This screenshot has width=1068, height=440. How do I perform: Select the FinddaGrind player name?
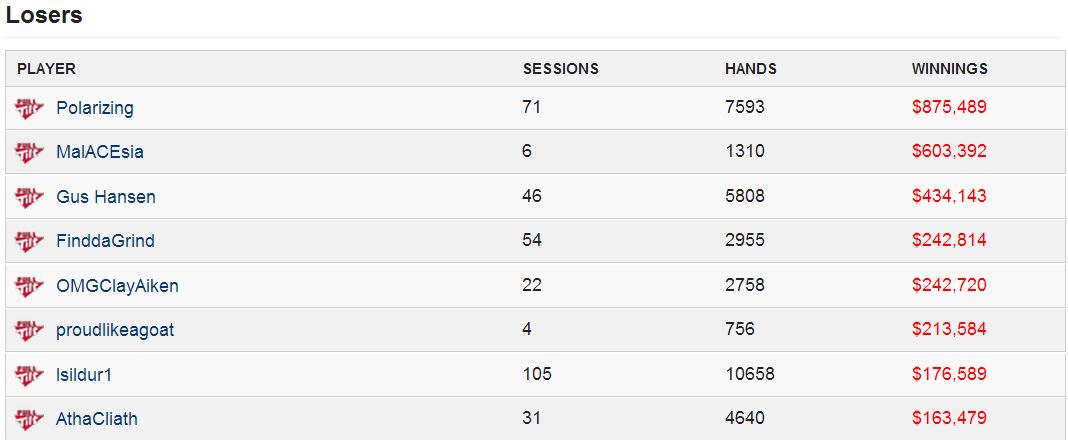point(106,241)
